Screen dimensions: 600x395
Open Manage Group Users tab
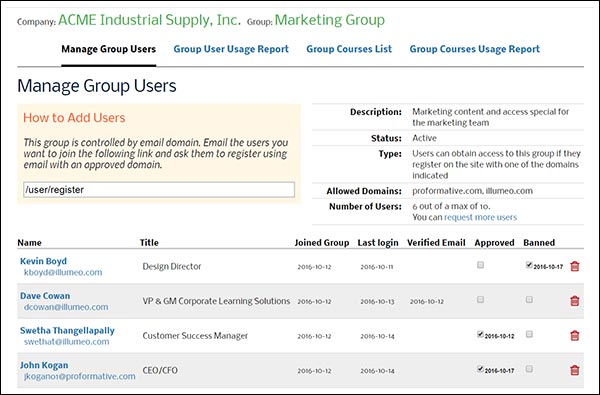click(109, 49)
